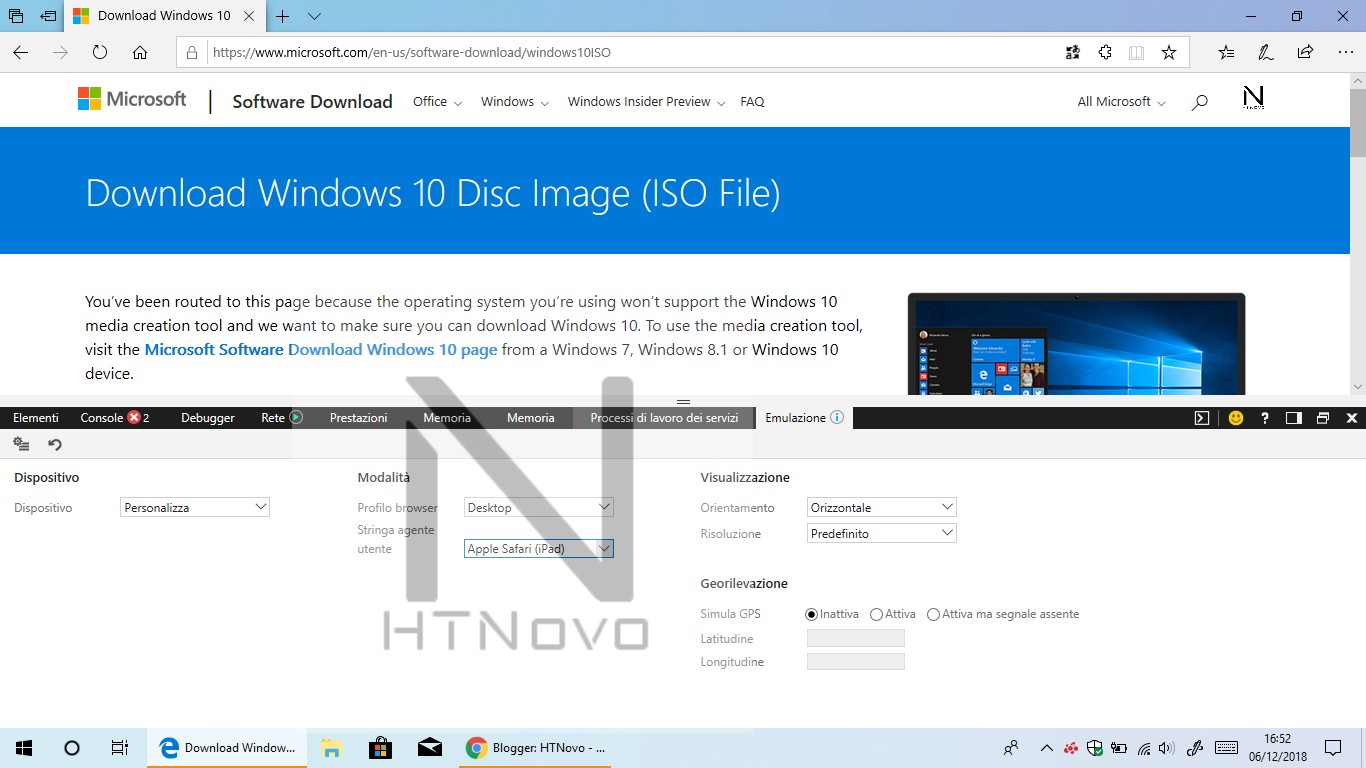Expand the All Microsoft menu
The image size is (1366, 768).
pos(1121,101)
